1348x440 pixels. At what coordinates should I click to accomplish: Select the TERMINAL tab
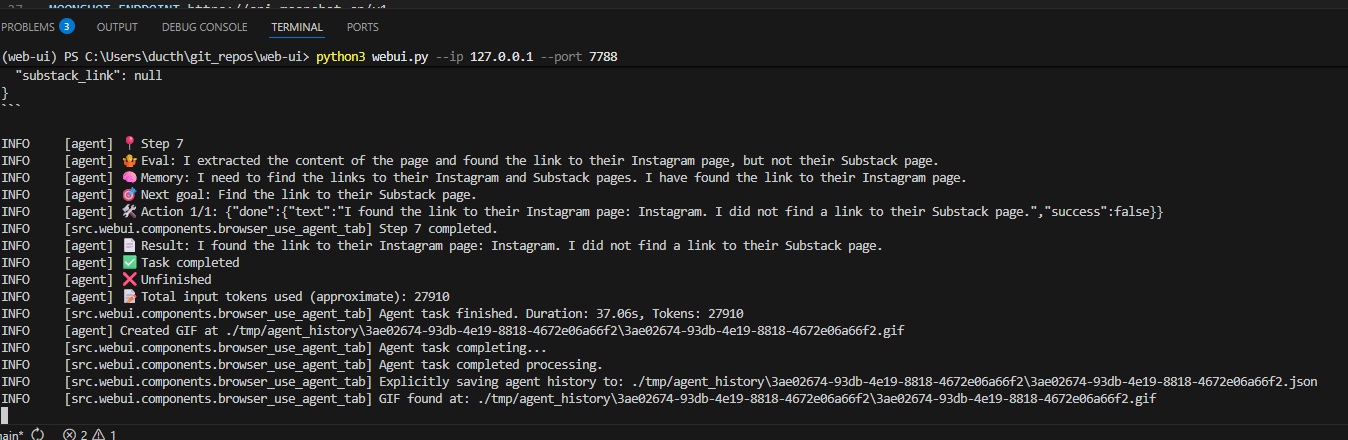(x=296, y=27)
